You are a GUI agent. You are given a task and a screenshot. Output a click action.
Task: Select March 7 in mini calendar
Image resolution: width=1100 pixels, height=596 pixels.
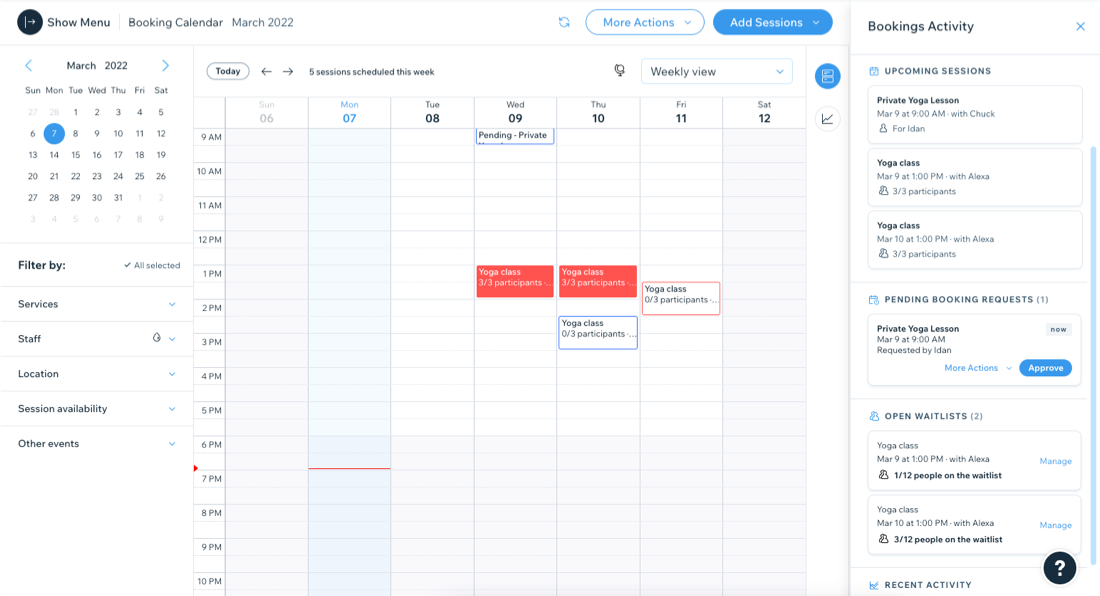click(x=54, y=133)
